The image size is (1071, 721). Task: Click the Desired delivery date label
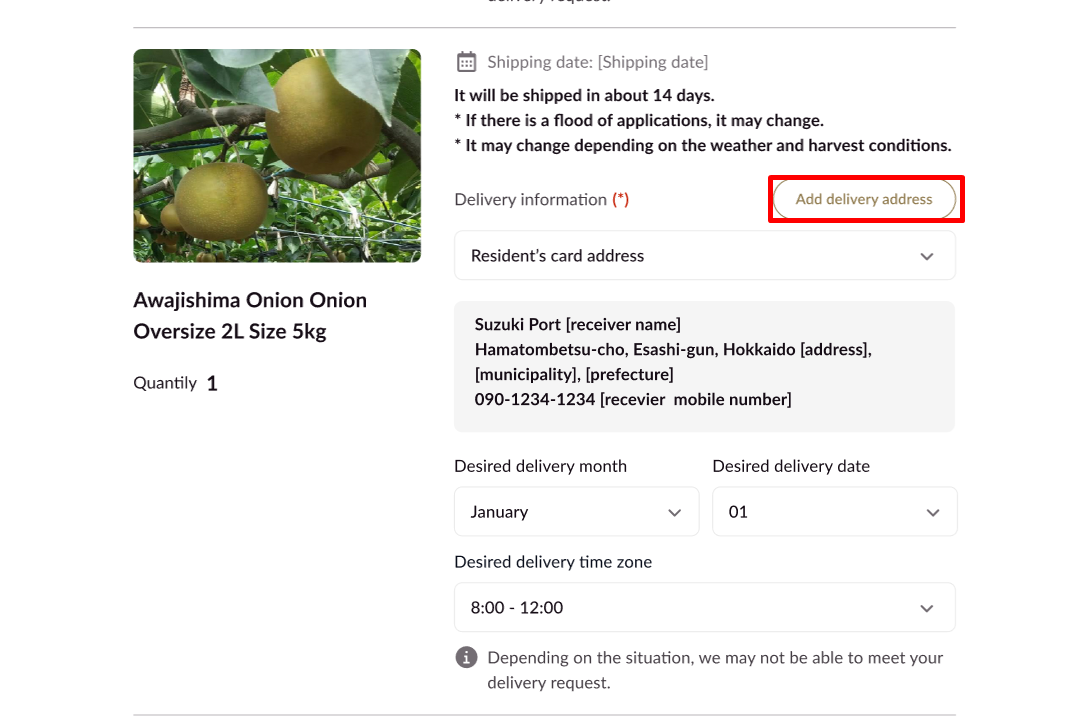pyautogui.click(x=791, y=466)
